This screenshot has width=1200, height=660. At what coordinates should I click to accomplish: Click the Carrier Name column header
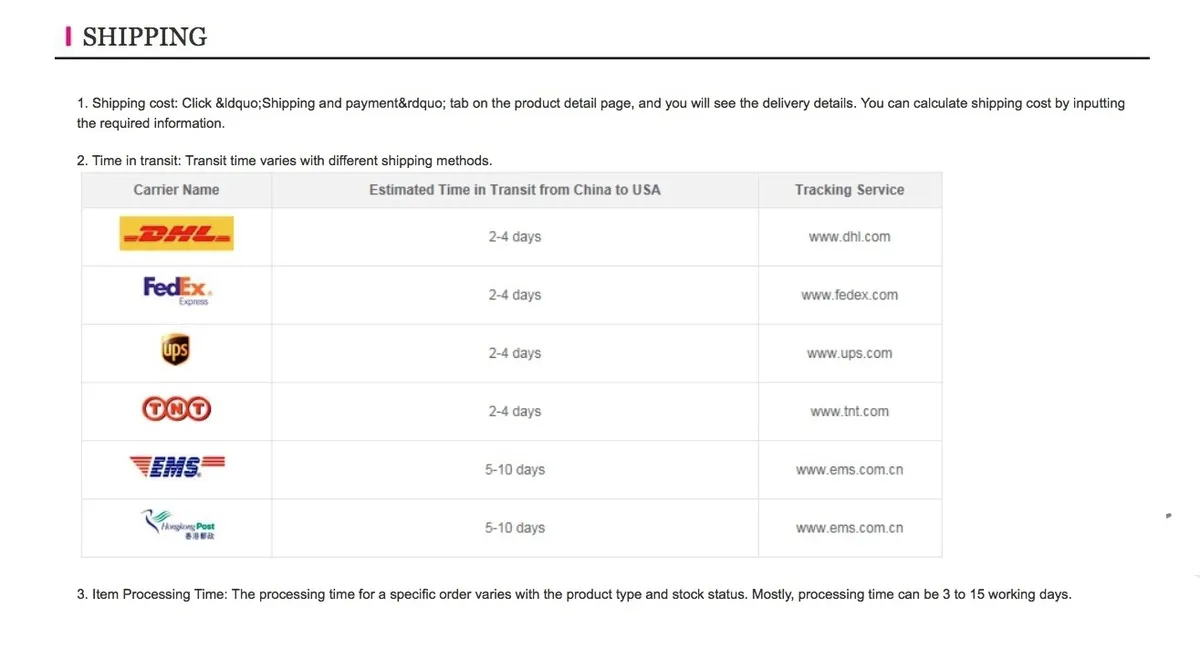(176, 190)
